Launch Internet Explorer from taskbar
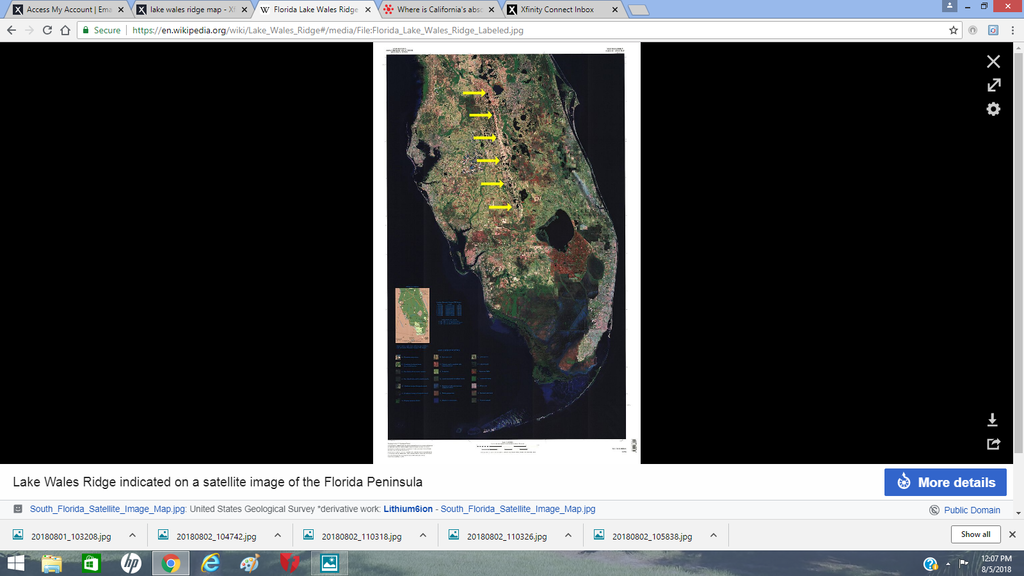 pos(210,563)
